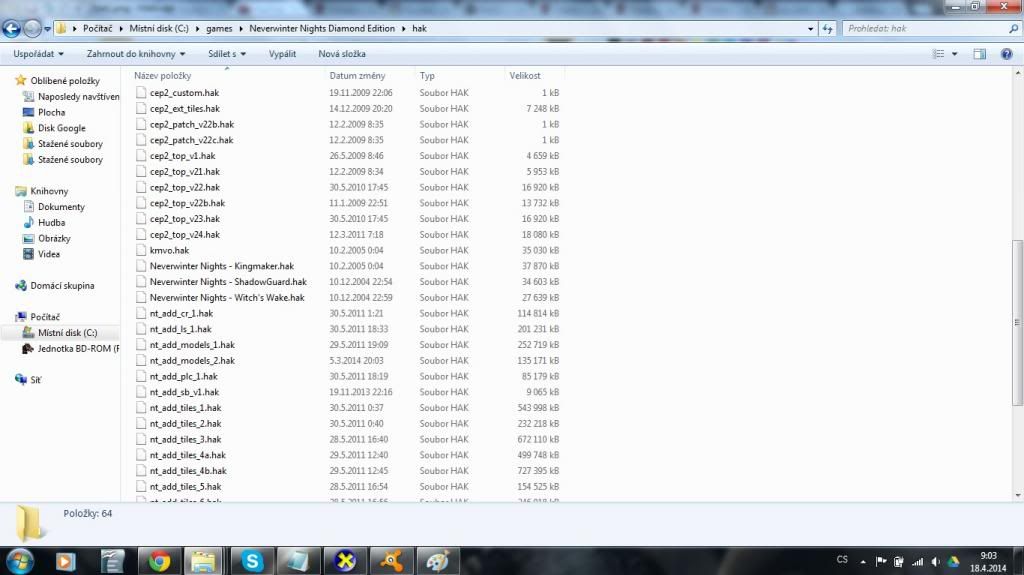
Task: Select file nt_add_models_2.hak
Action: [x=192, y=361]
